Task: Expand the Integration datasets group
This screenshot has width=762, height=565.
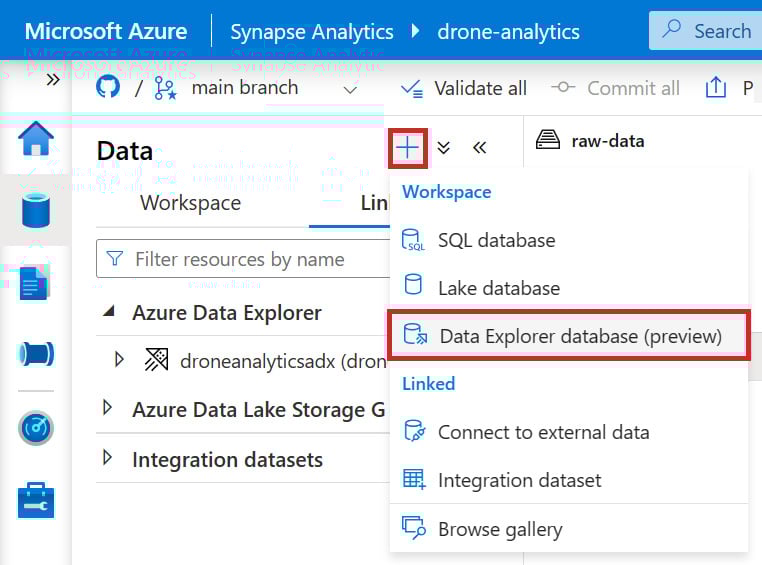Action: [107, 458]
